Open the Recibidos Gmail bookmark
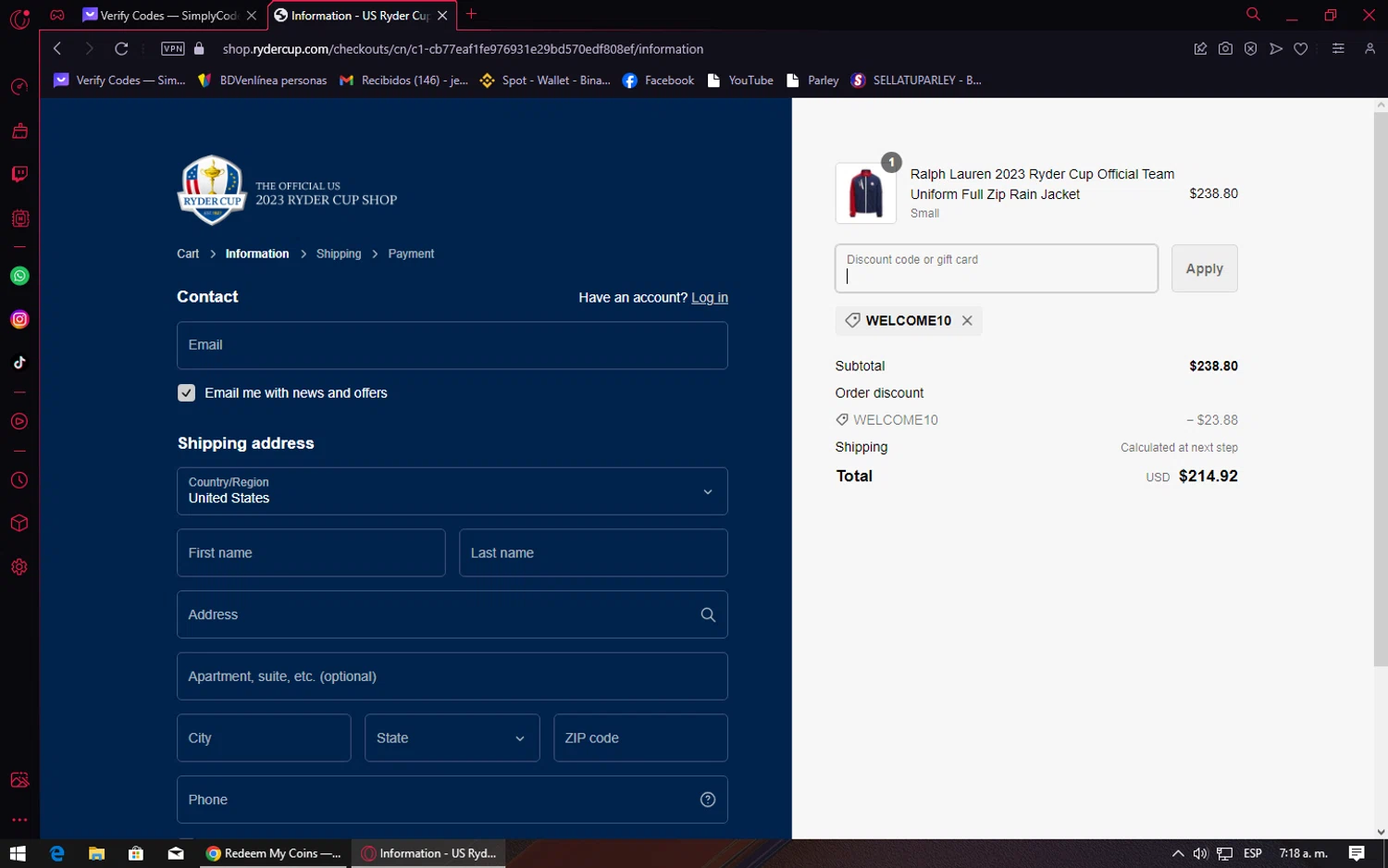The height and width of the screenshot is (868, 1388). point(404,81)
